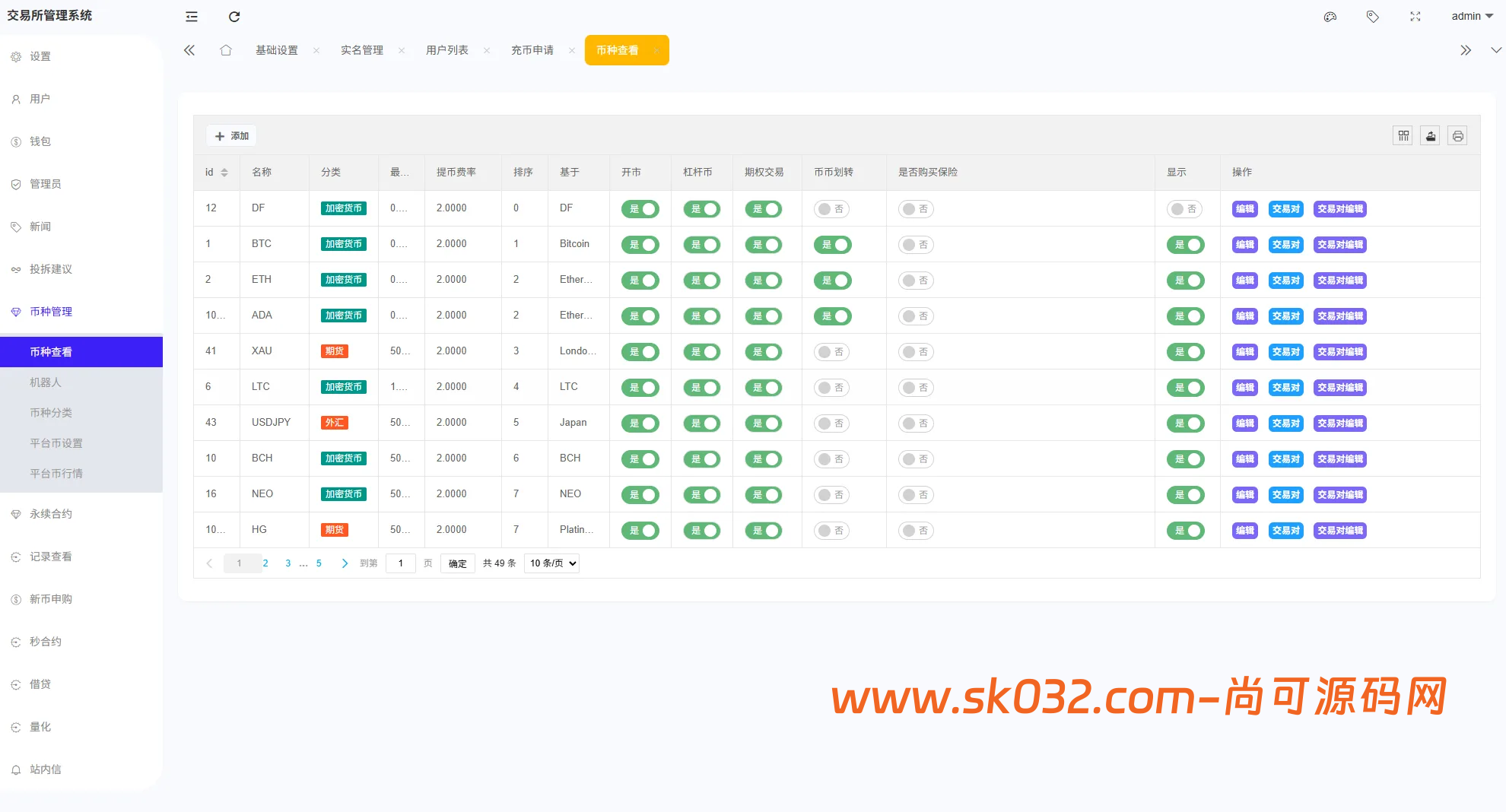The image size is (1506, 812).
Task: Toggle 期权交易 switch for the ADA row
Action: [x=764, y=316]
